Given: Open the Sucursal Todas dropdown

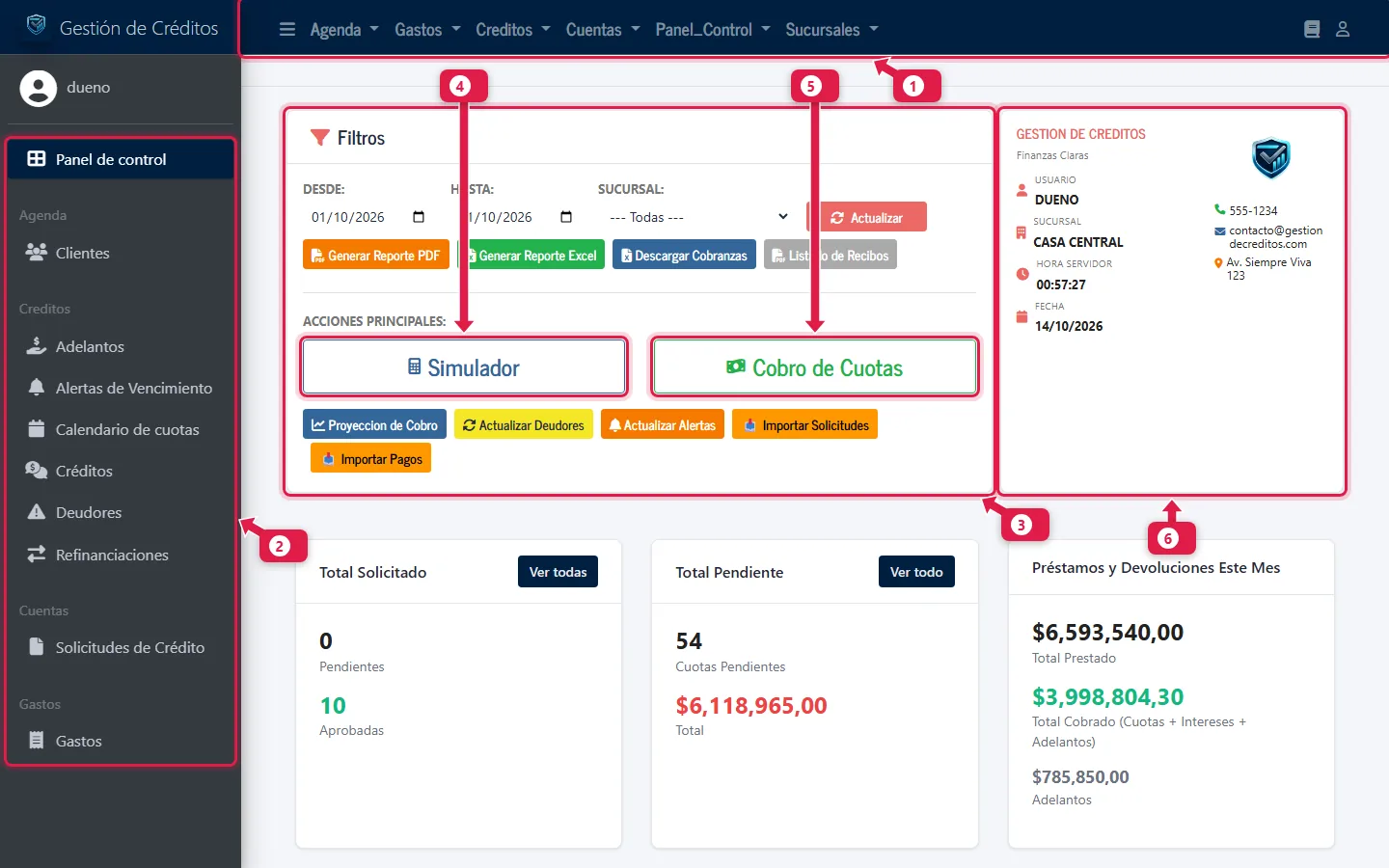Looking at the screenshot, I should pyautogui.click(x=698, y=217).
